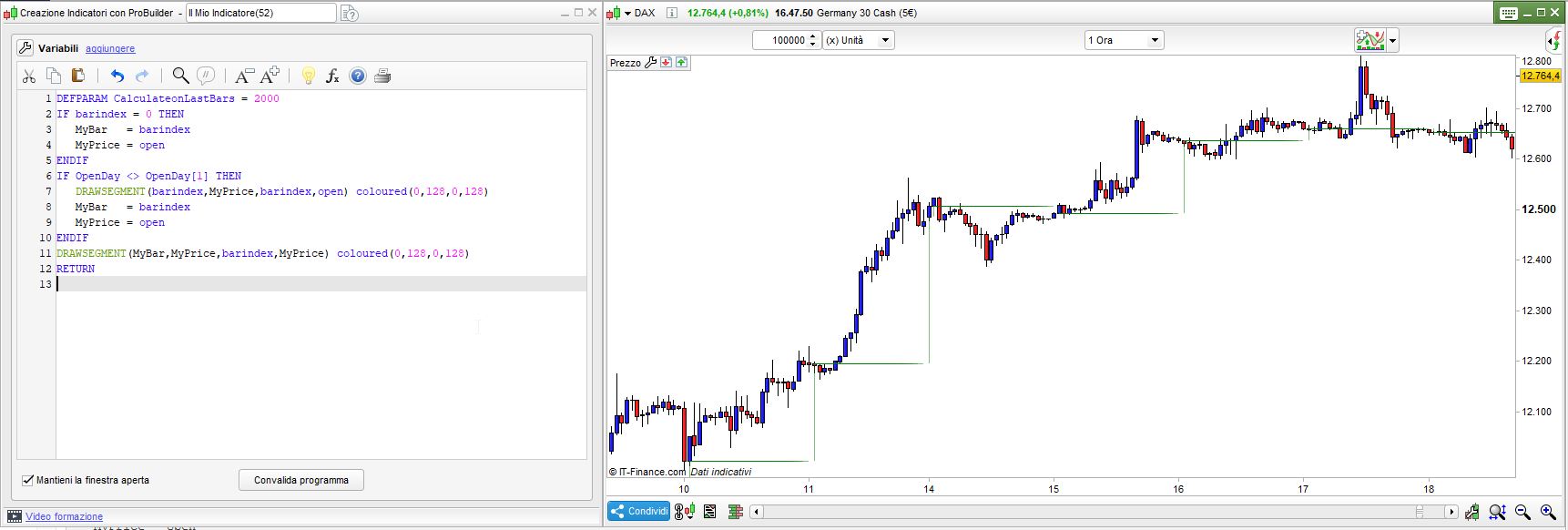Click the aggiungere link
The height and width of the screenshot is (530, 1568).
tap(110, 48)
